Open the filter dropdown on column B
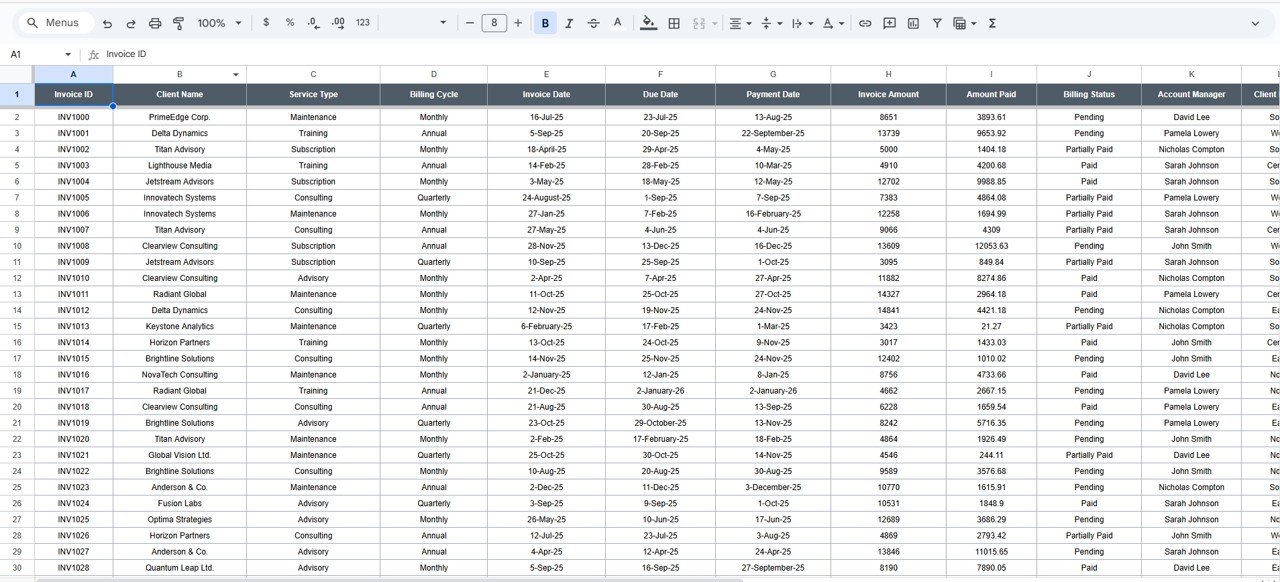 click(236, 74)
